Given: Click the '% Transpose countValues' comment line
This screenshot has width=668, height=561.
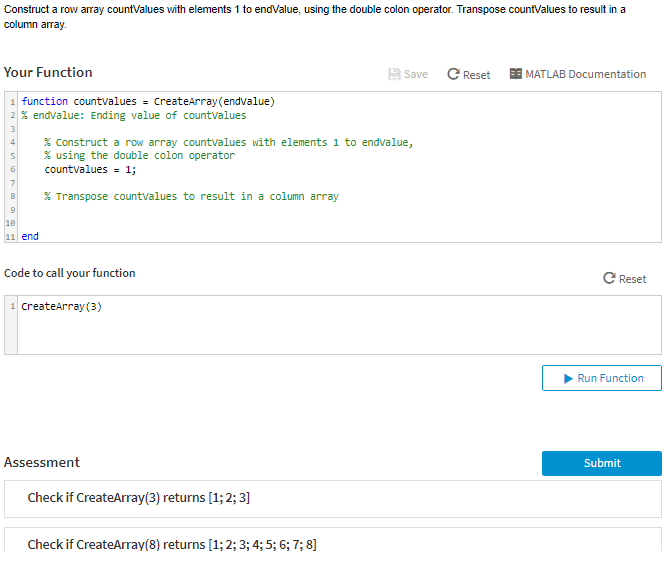Looking at the screenshot, I should click(x=191, y=196).
